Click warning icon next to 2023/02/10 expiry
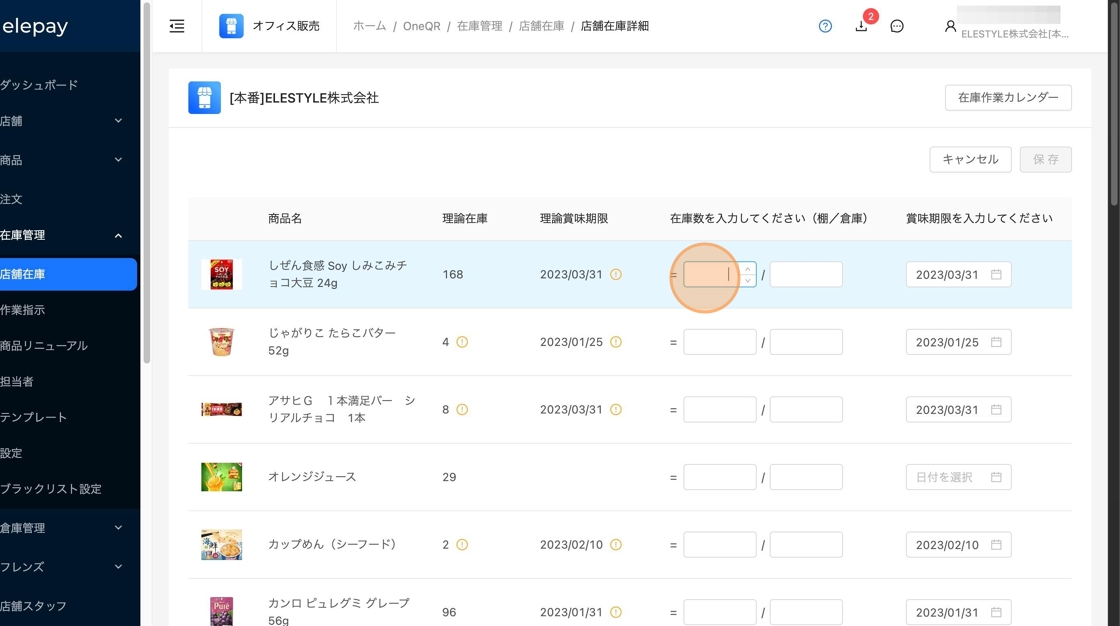This screenshot has height=626, width=1120. [x=616, y=545]
